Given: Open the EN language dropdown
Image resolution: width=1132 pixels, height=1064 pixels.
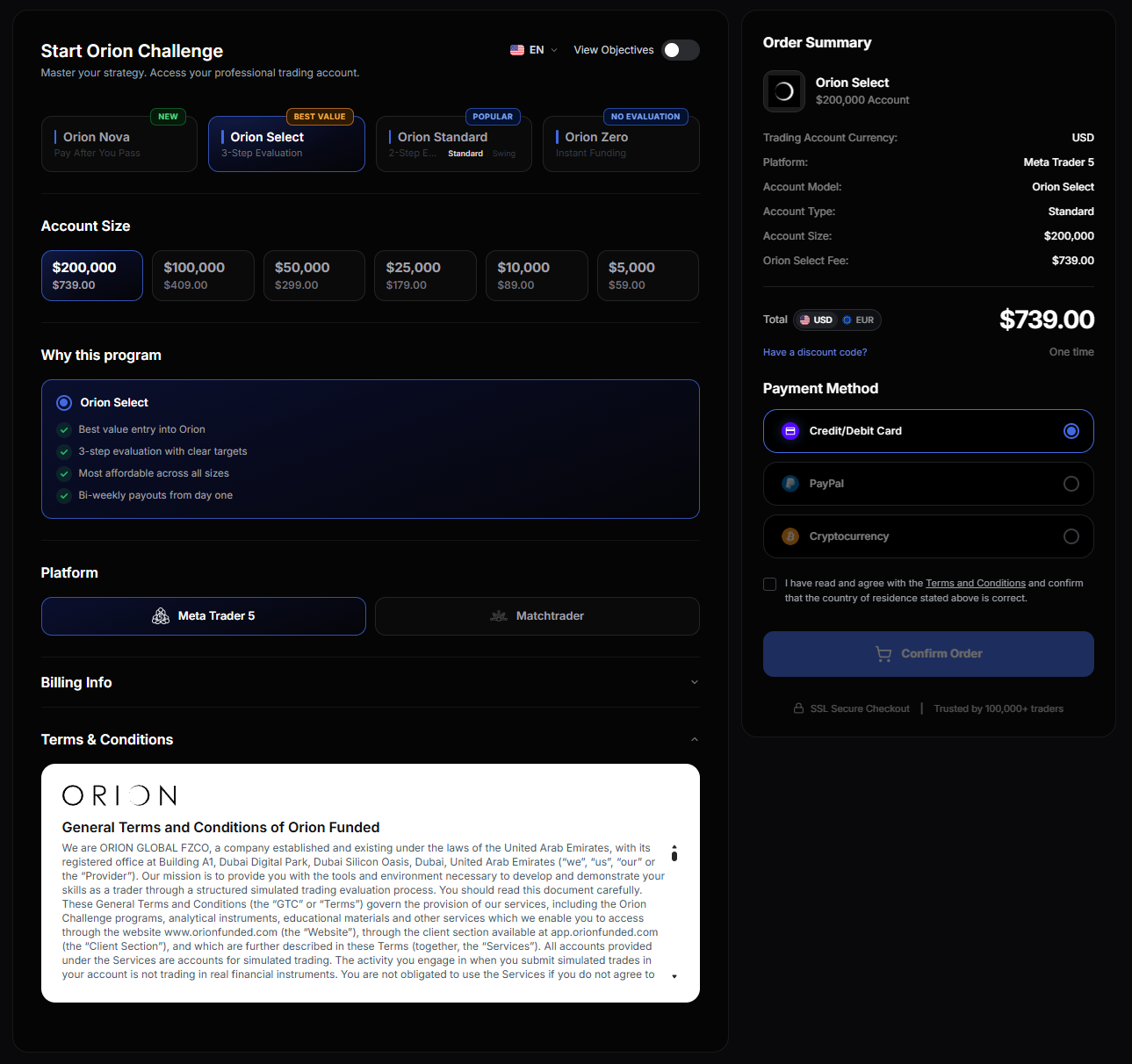Looking at the screenshot, I should click(534, 50).
